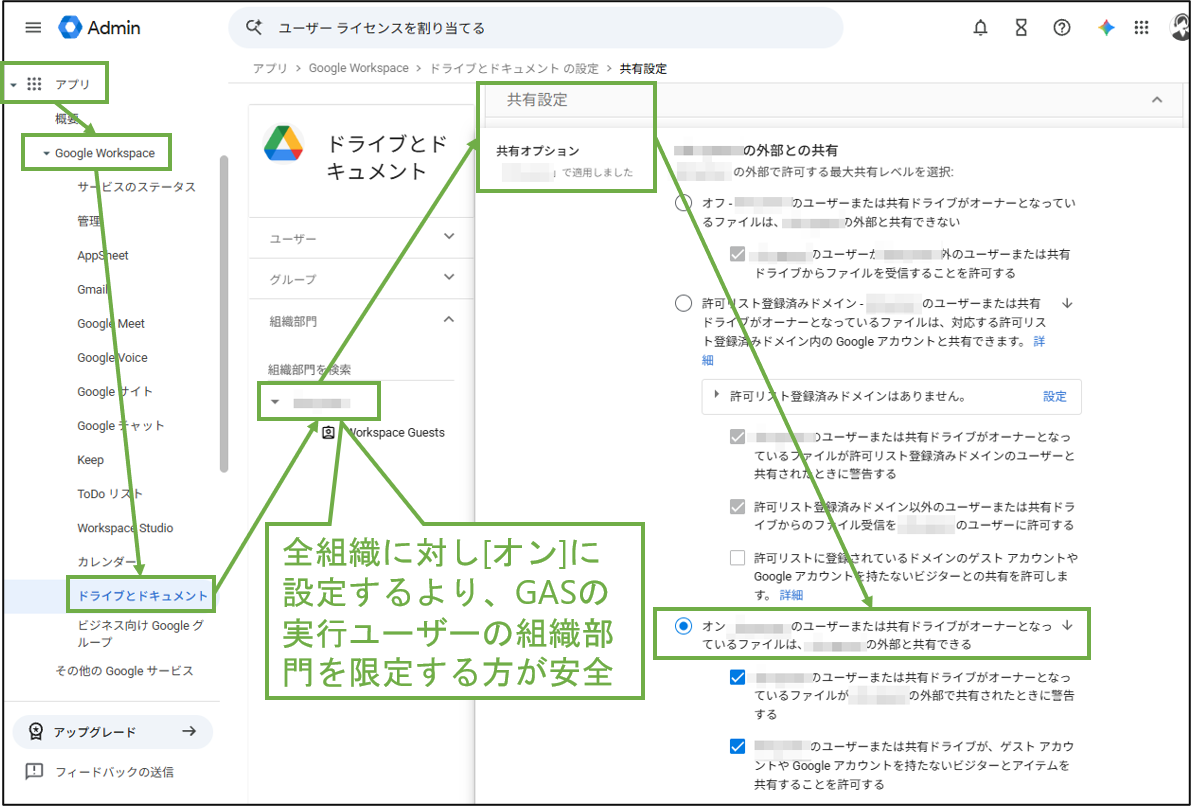Viewport: 1191px width, 806px height.
Task: Open Workspace Studio in sidebar
Action: click(x=125, y=528)
